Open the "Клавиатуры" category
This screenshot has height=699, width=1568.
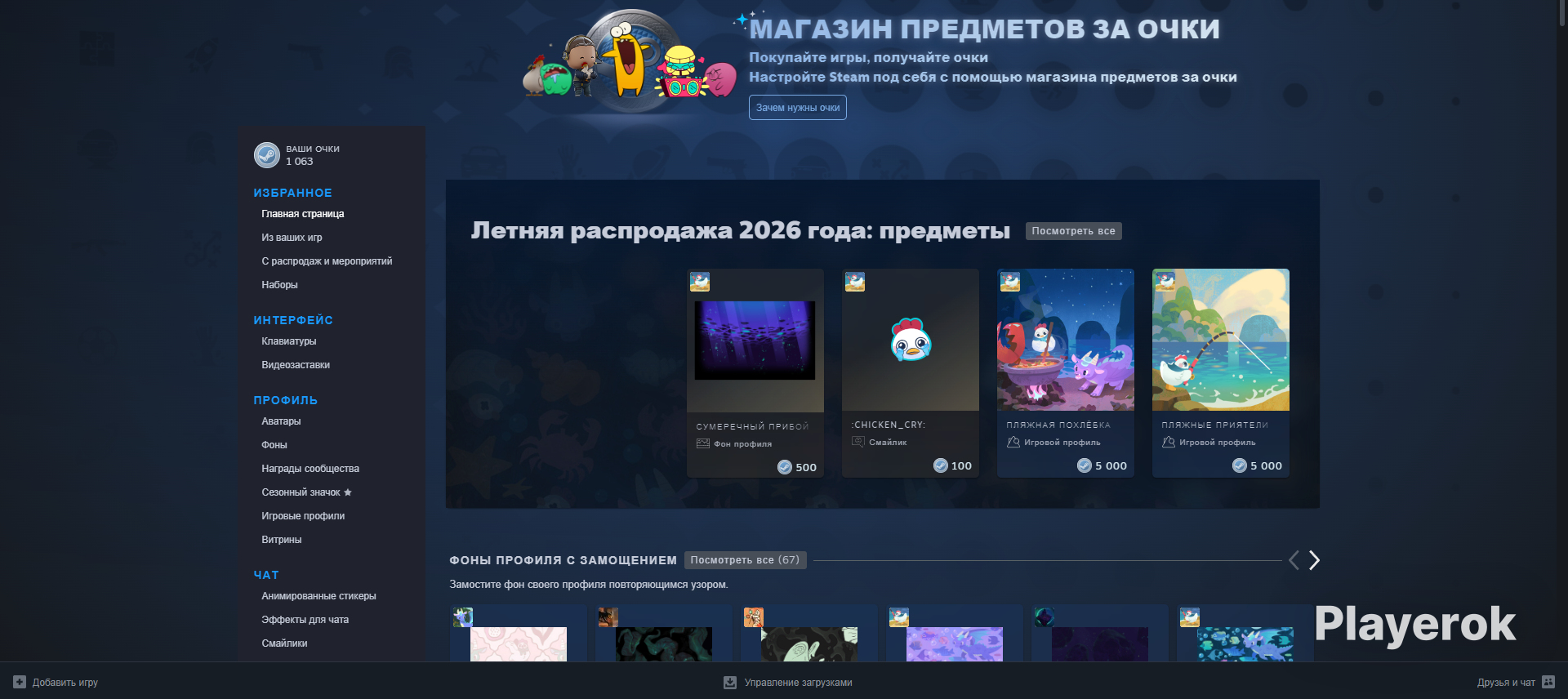click(x=289, y=341)
